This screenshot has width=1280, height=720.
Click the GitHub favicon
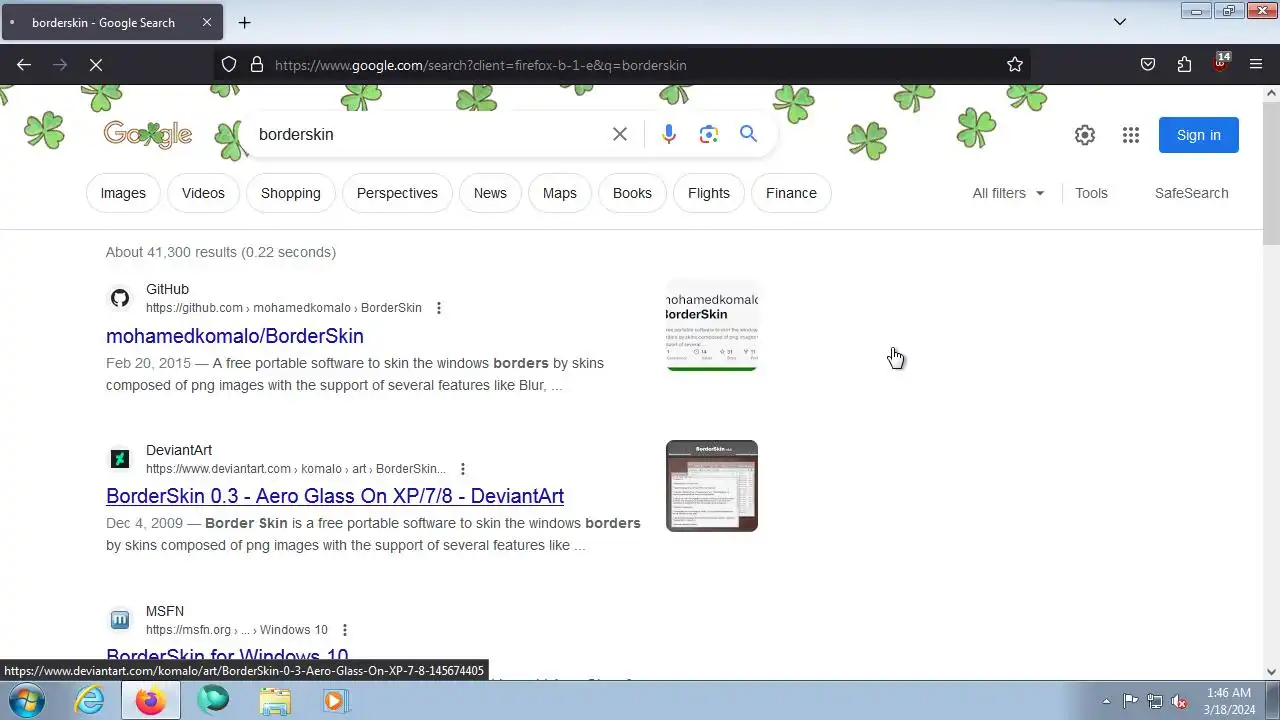tap(120, 298)
